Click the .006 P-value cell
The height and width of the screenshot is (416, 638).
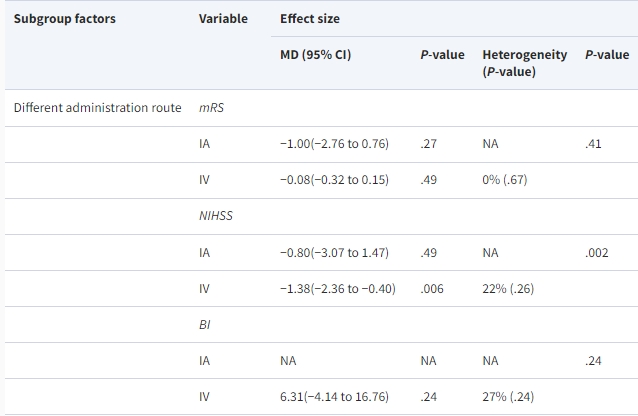point(432,289)
